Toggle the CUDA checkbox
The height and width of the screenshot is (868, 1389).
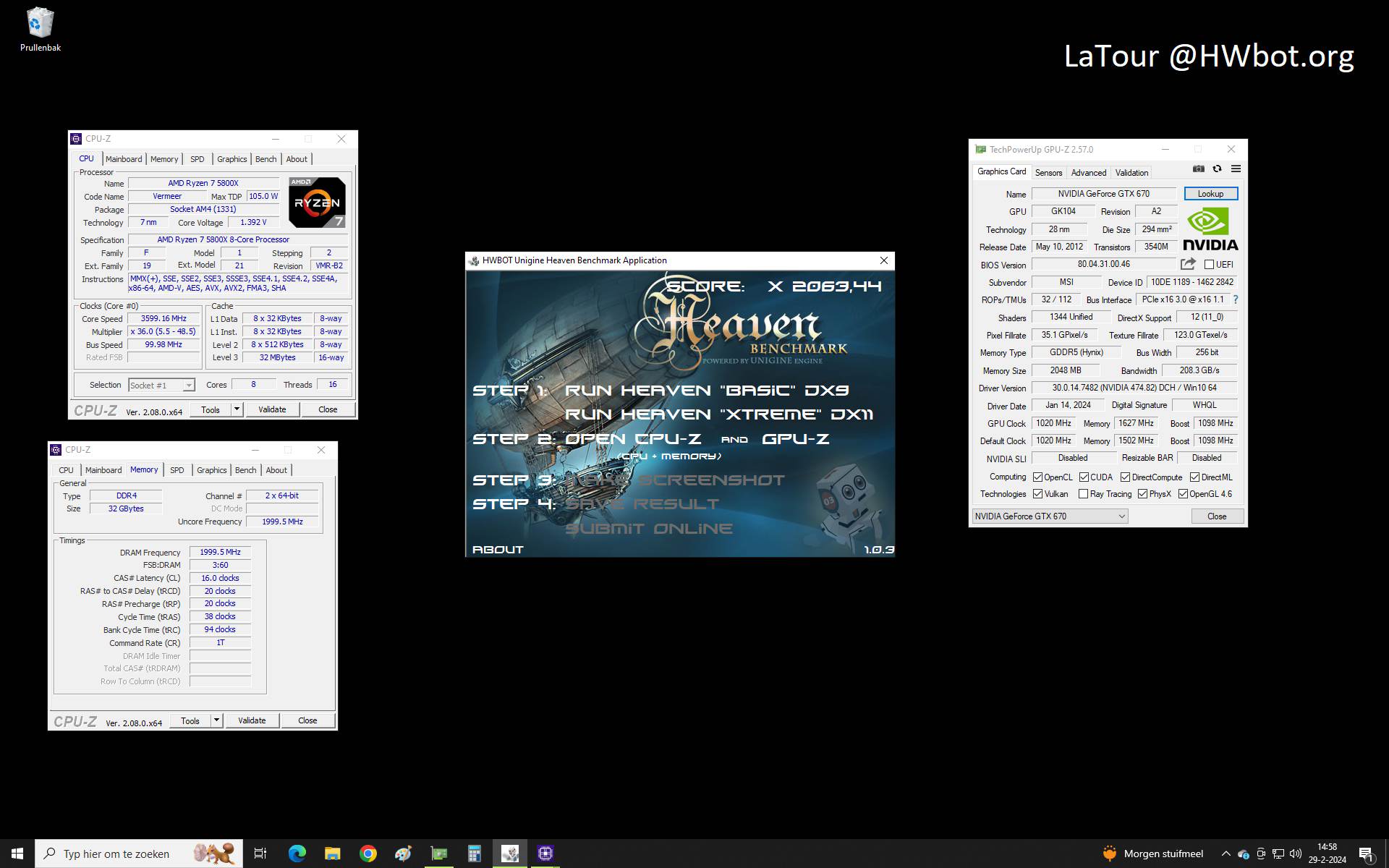pyautogui.click(x=1084, y=477)
